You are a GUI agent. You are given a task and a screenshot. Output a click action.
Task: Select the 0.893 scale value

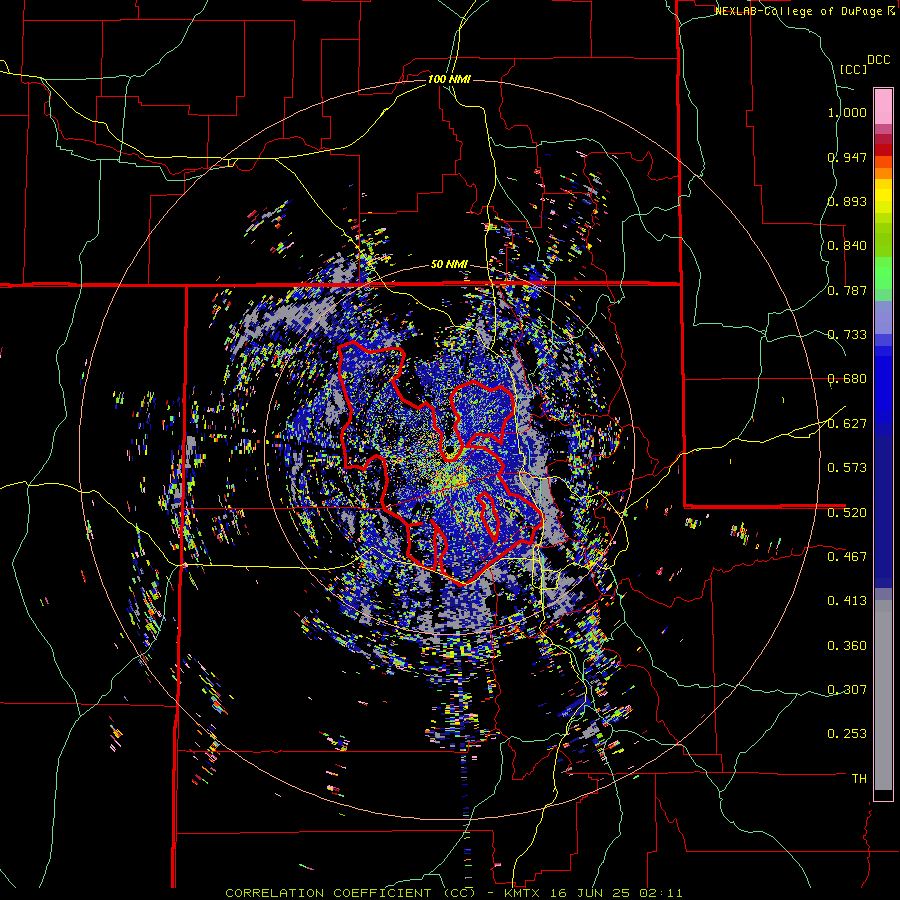[847, 201]
